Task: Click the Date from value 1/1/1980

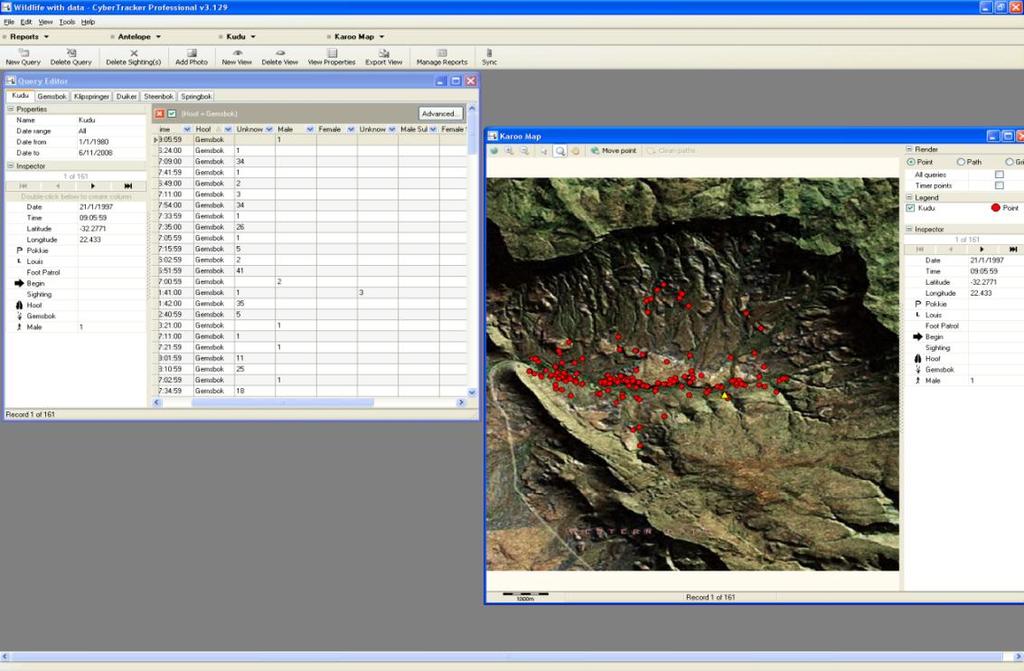Action: coord(94,142)
